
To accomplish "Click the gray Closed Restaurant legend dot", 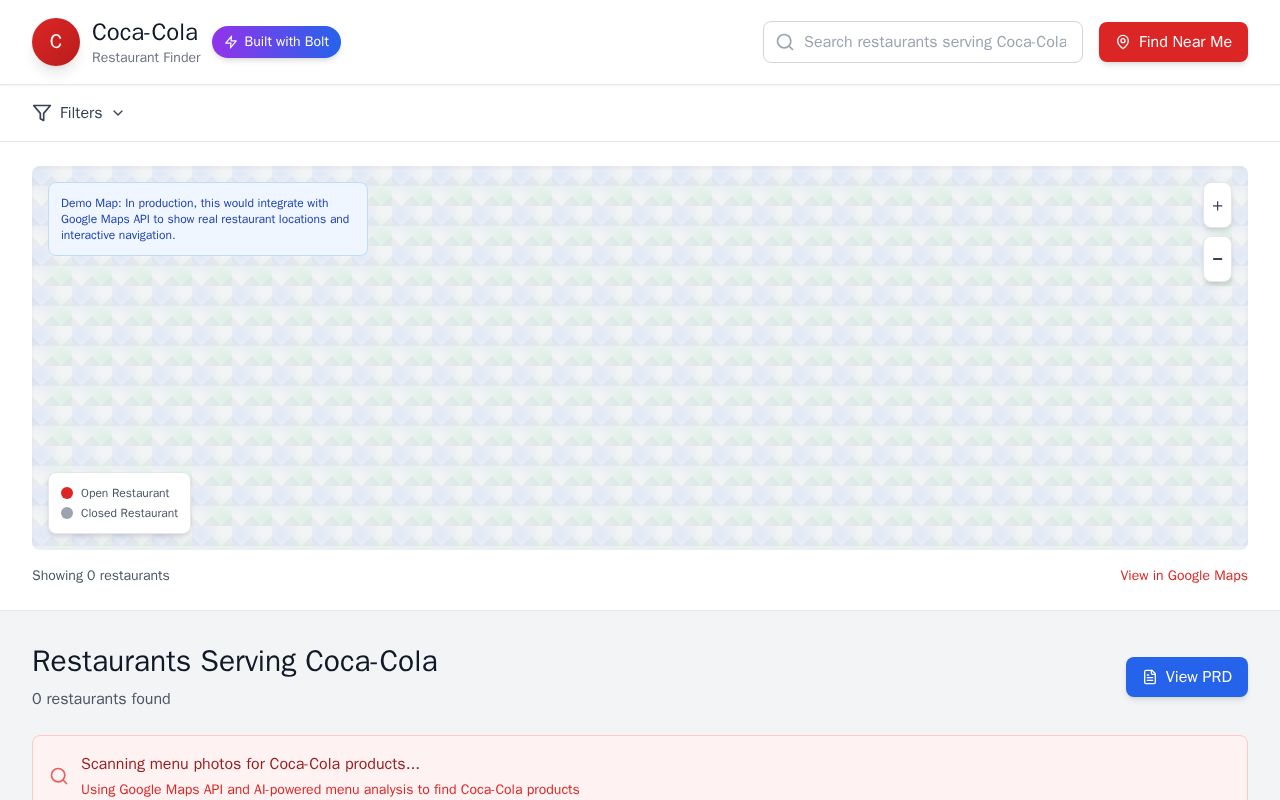I will [67, 513].
